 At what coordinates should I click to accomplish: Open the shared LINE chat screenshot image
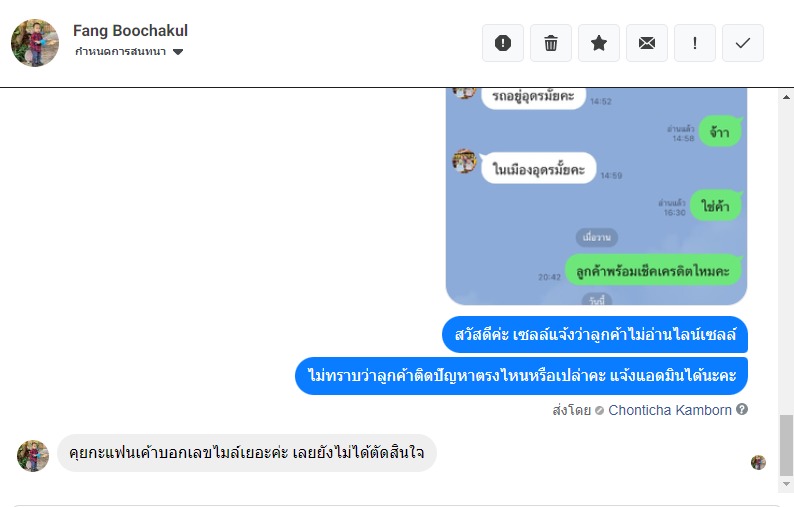tap(596, 196)
